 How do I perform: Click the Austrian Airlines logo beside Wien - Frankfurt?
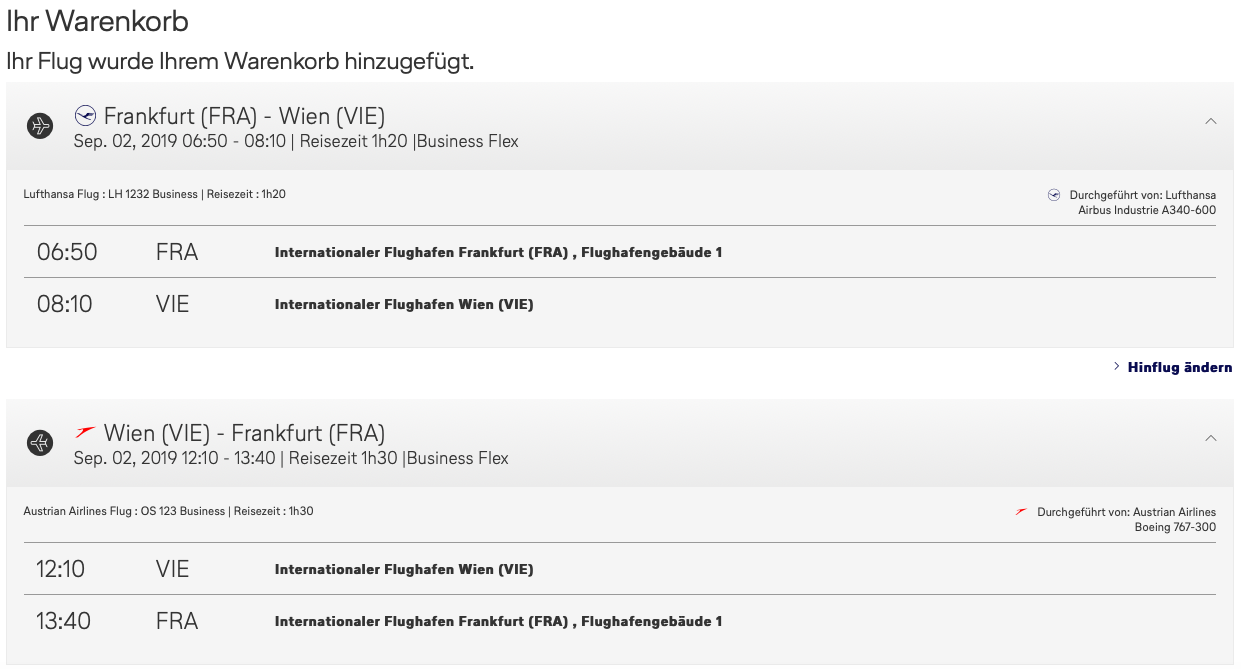click(x=86, y=432)
